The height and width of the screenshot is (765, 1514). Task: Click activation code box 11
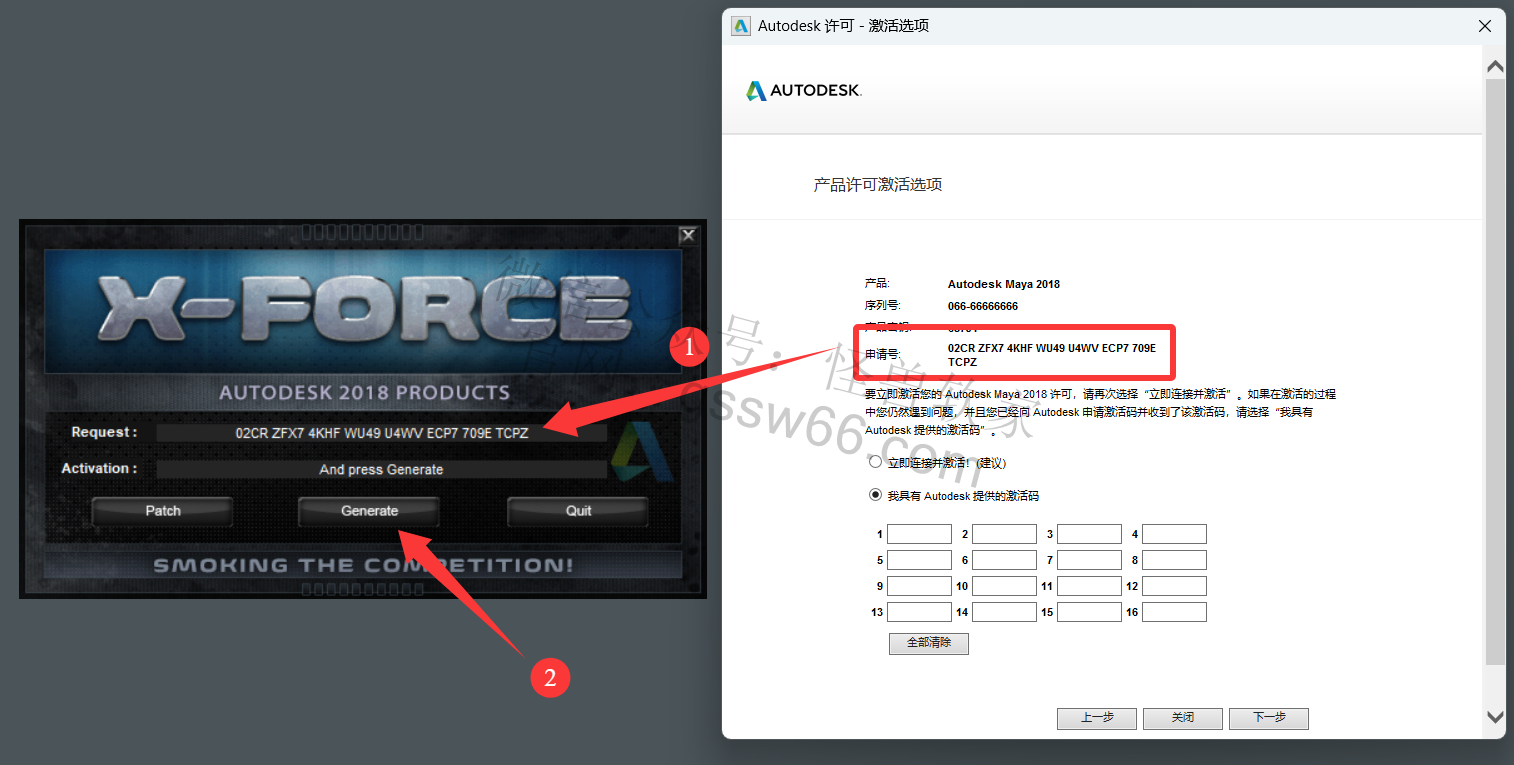pos(1089,586)
